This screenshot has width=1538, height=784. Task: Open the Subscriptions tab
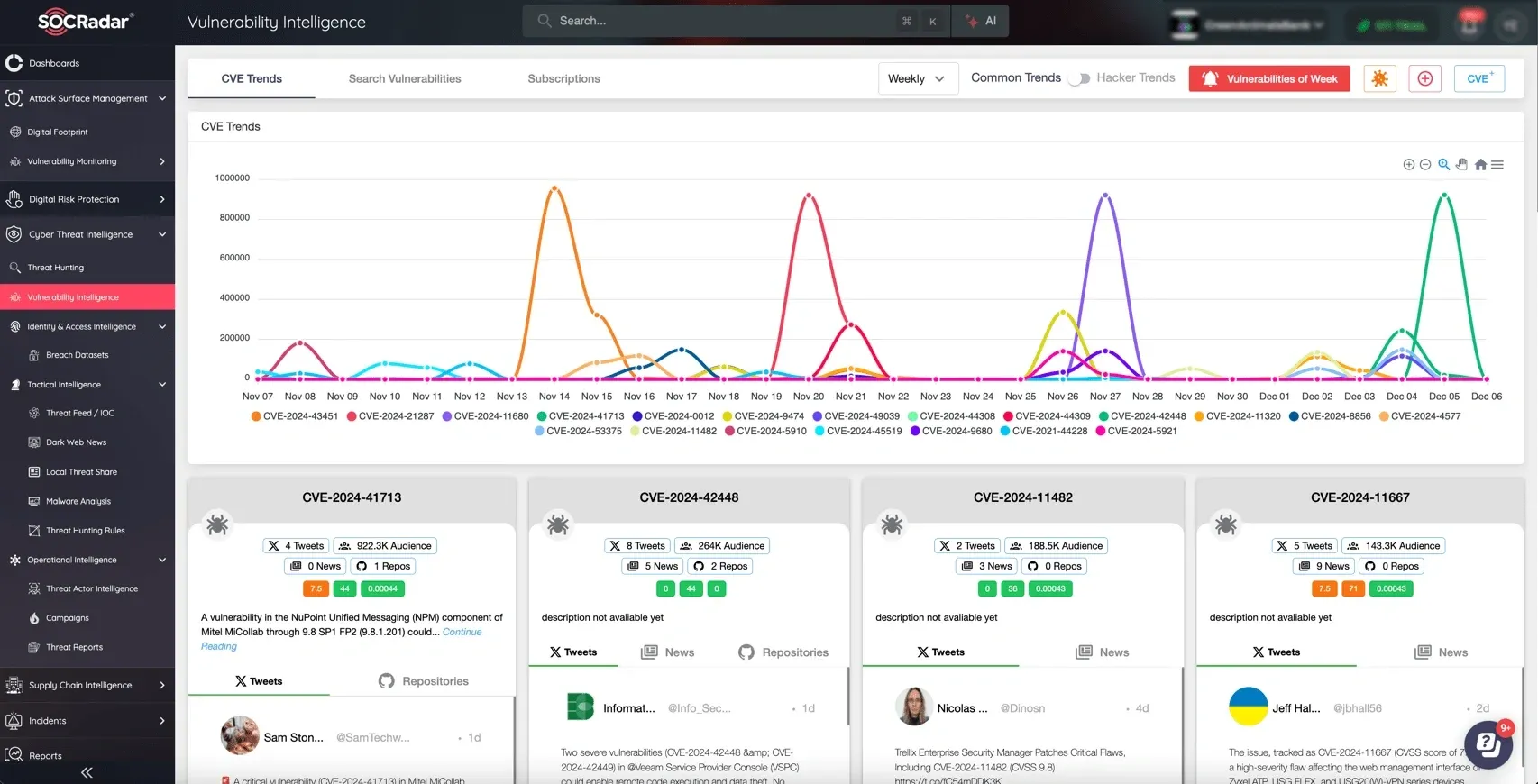pos(563,79)
